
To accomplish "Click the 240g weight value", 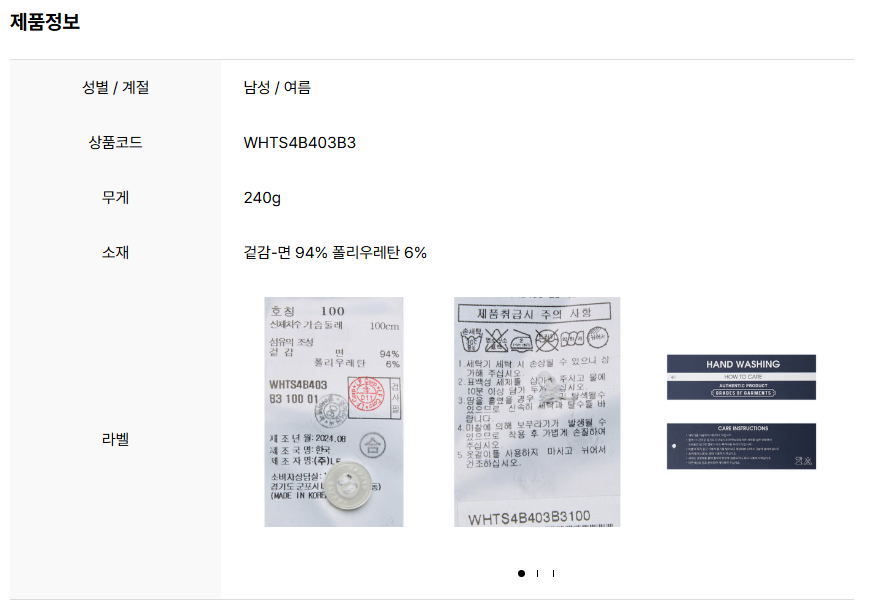I will (x=262, y=198).
